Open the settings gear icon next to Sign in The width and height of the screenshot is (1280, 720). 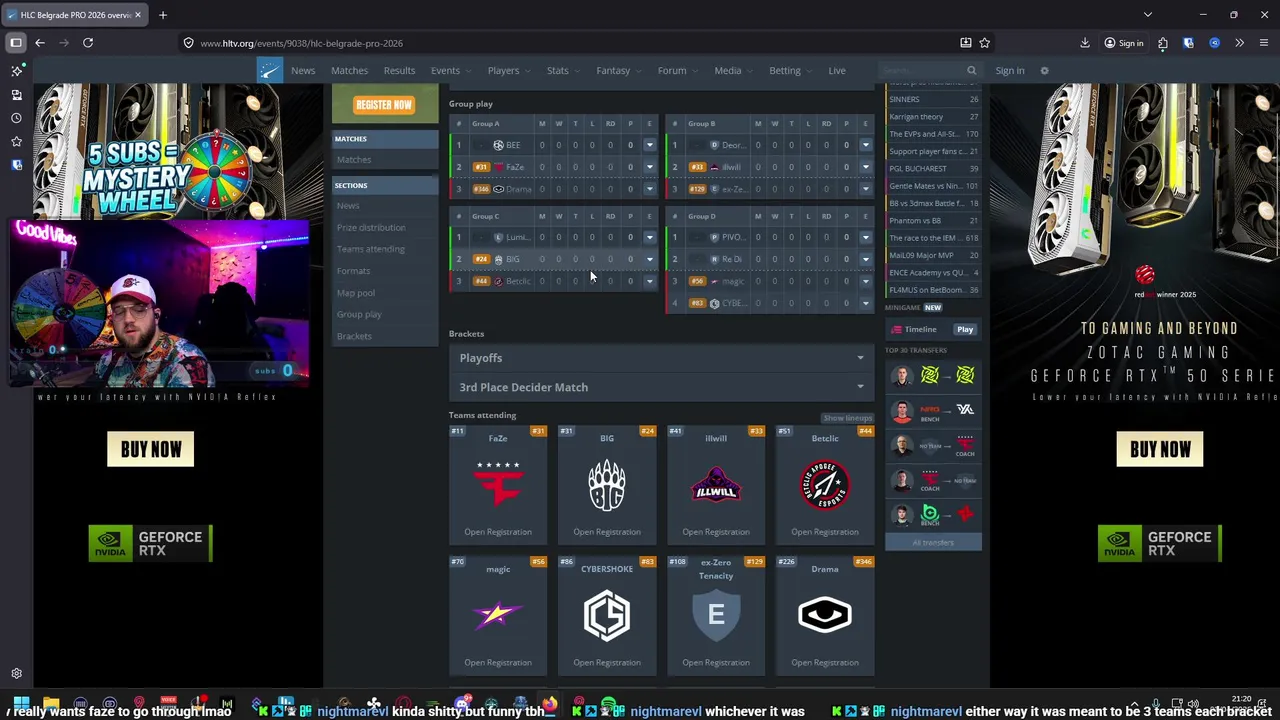tap(1044, 70)
